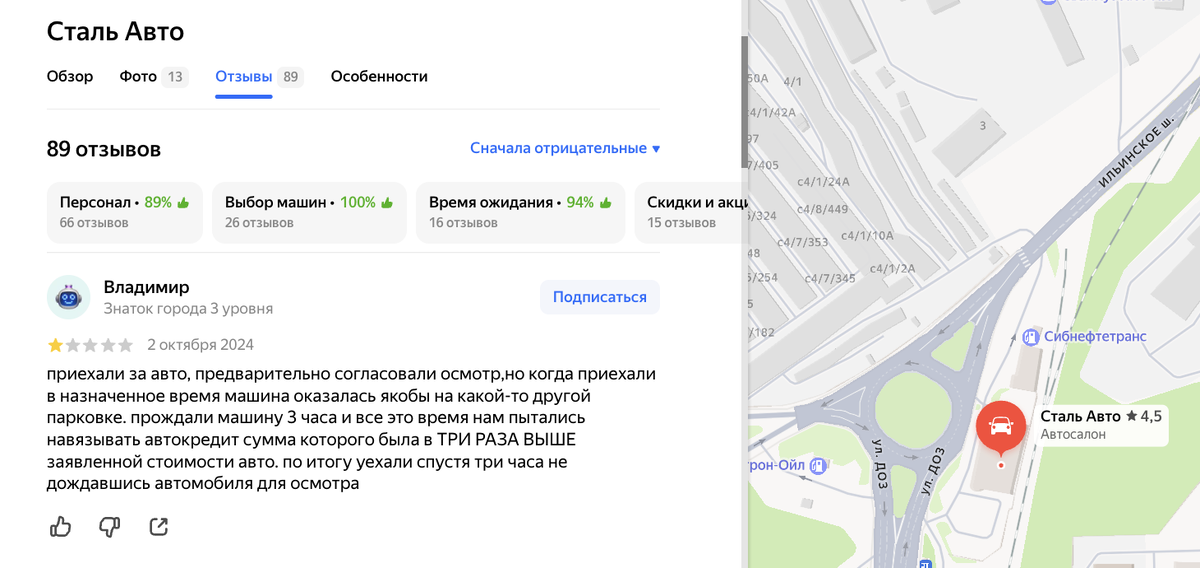Filter reviews by Выбор машин 100%

pos(309,212)
